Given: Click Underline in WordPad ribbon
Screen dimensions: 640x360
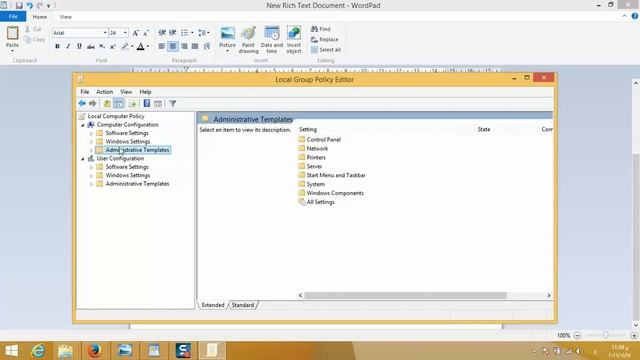Looking at the screenshot, I should [x=79, y=47].
